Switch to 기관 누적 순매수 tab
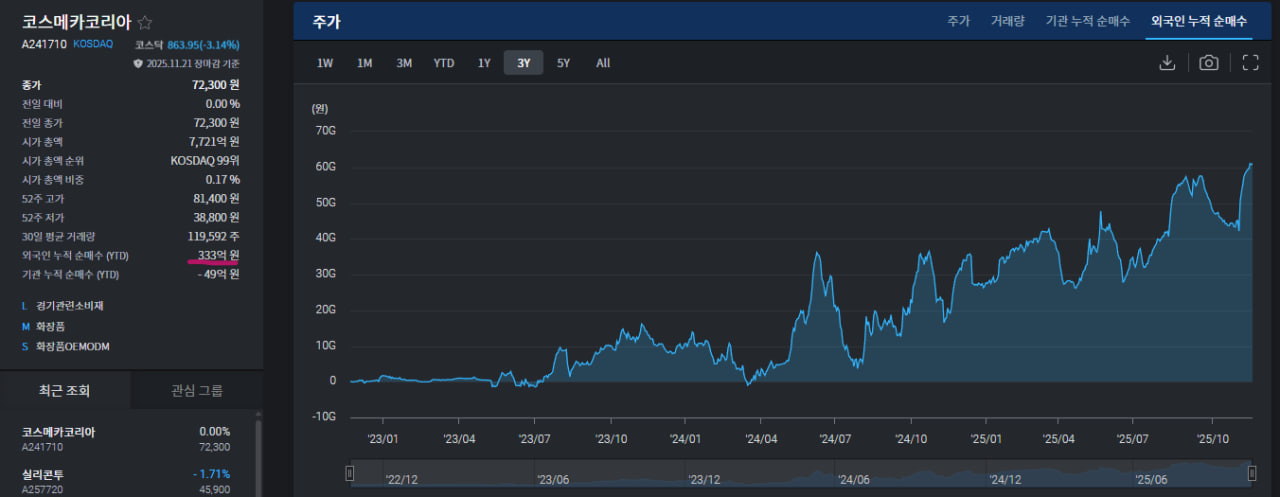 (1087, 21)
